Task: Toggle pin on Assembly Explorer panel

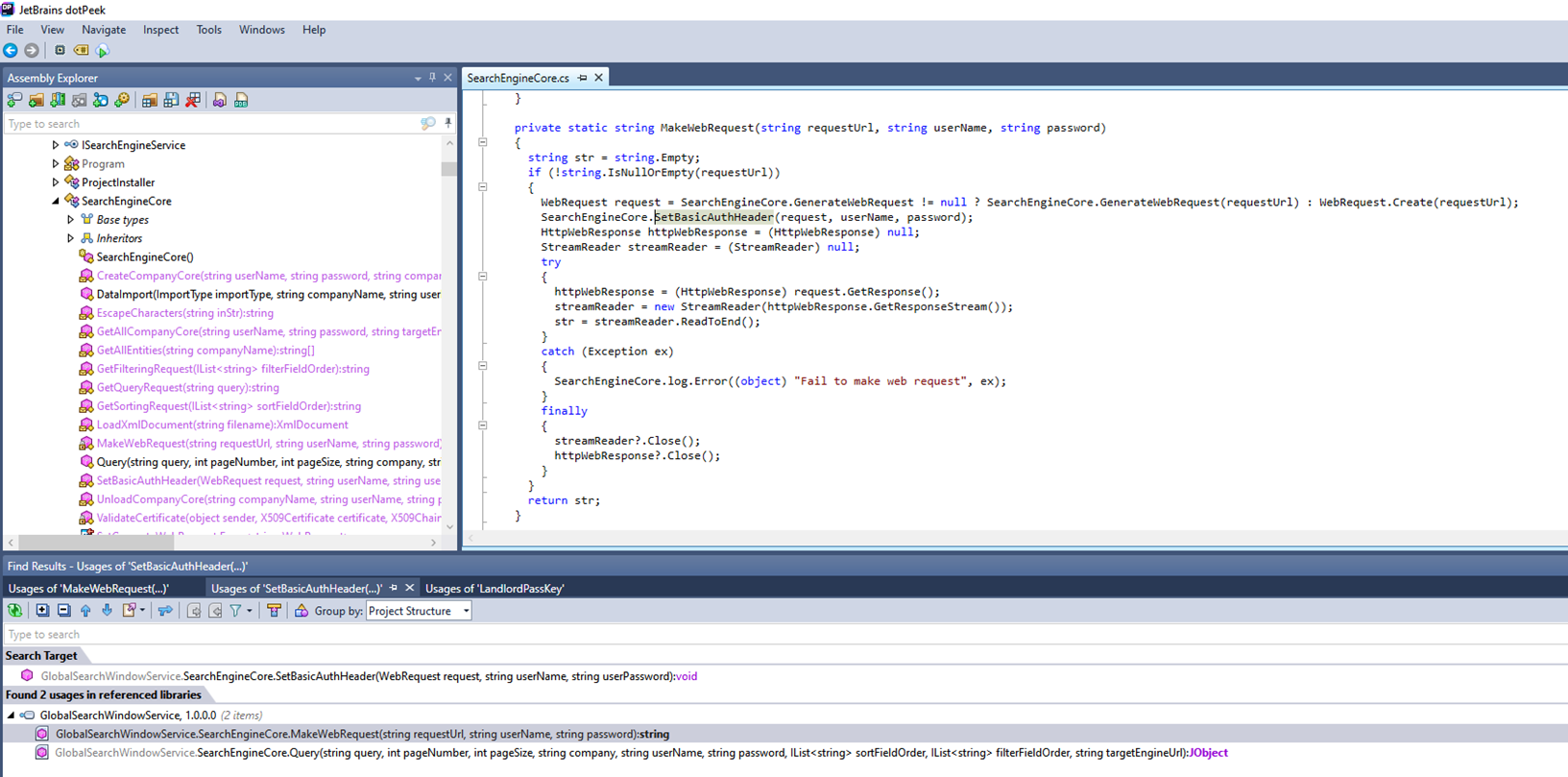Action: pyautogui.click(x=432, y=78)
